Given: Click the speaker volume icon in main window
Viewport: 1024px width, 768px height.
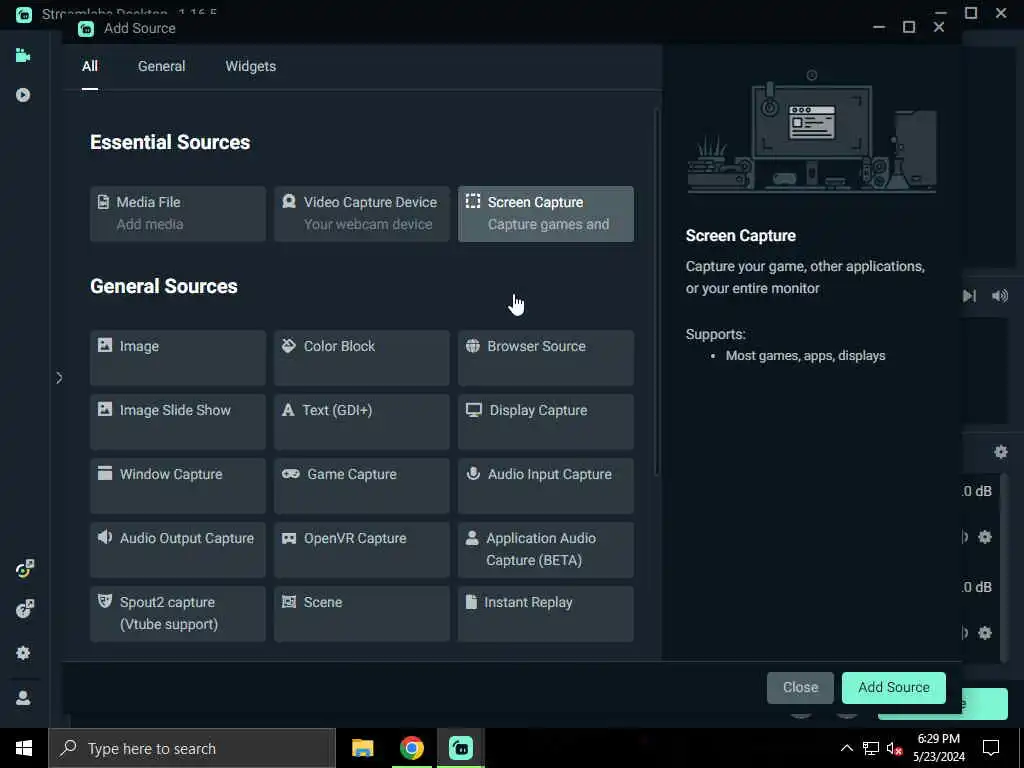Looking at the screenshot, I should (1000, 296).
